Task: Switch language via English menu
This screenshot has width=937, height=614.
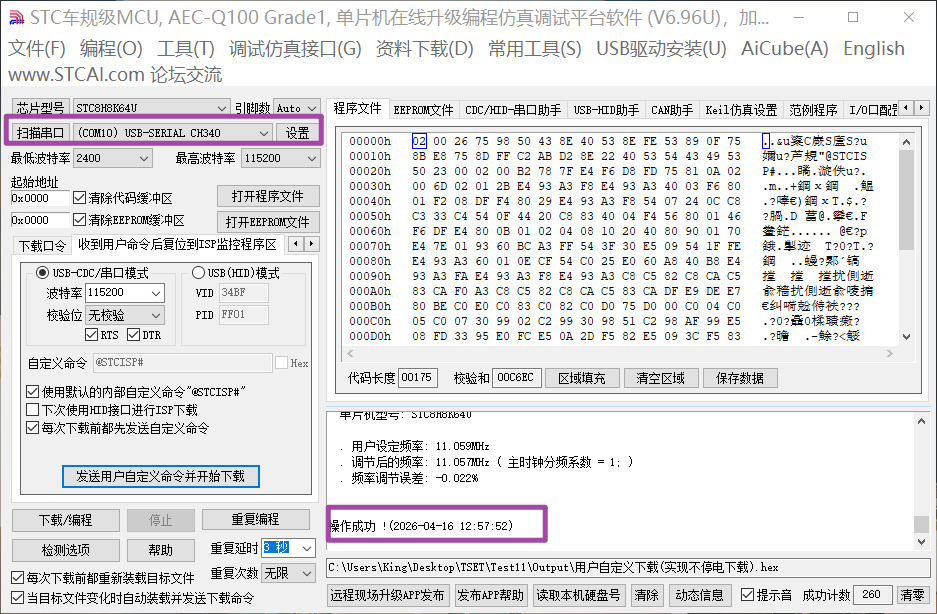Action: coord(874,48)
